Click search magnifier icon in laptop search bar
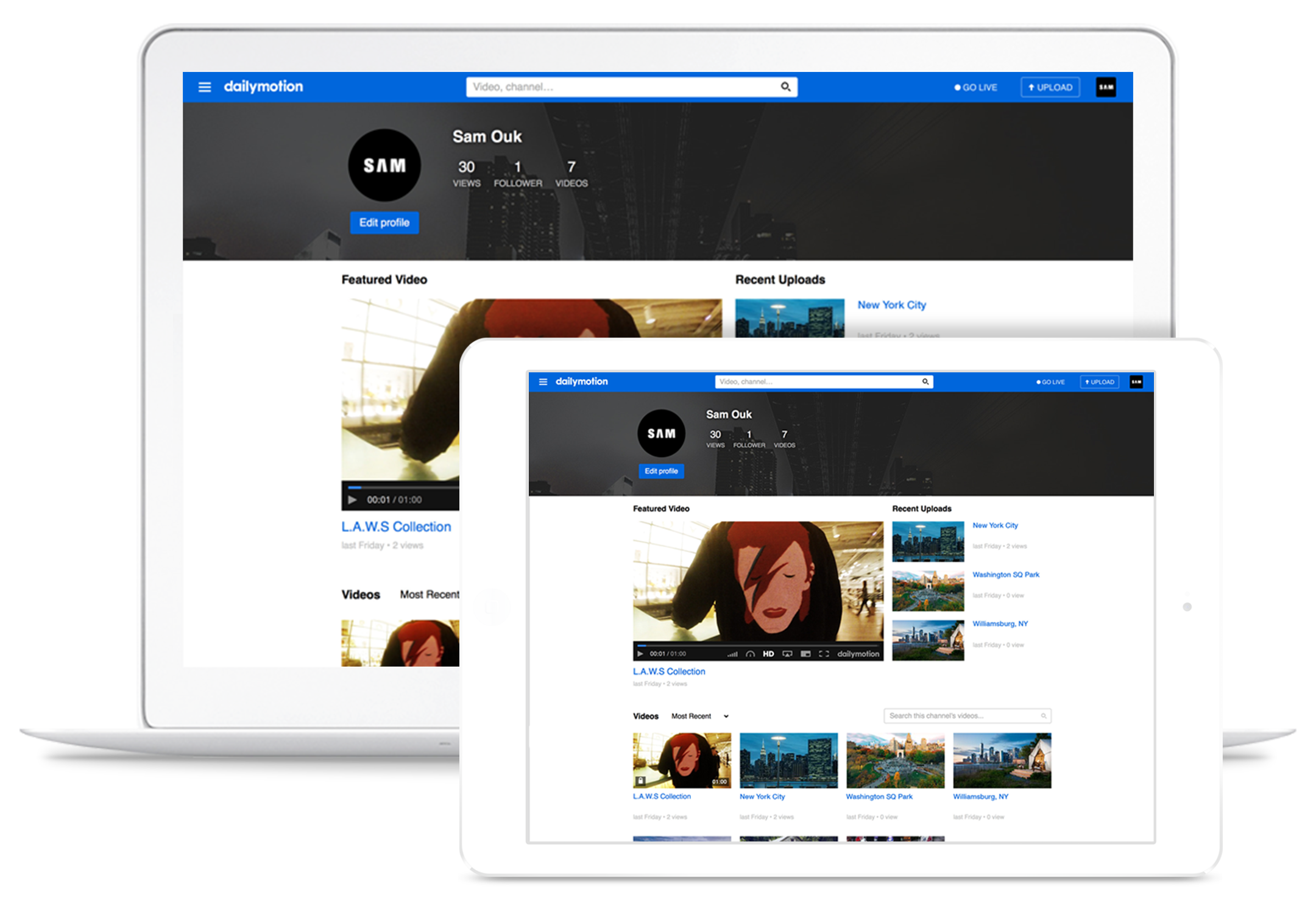This screenshot has height=914, width=1316. [785, 87]
